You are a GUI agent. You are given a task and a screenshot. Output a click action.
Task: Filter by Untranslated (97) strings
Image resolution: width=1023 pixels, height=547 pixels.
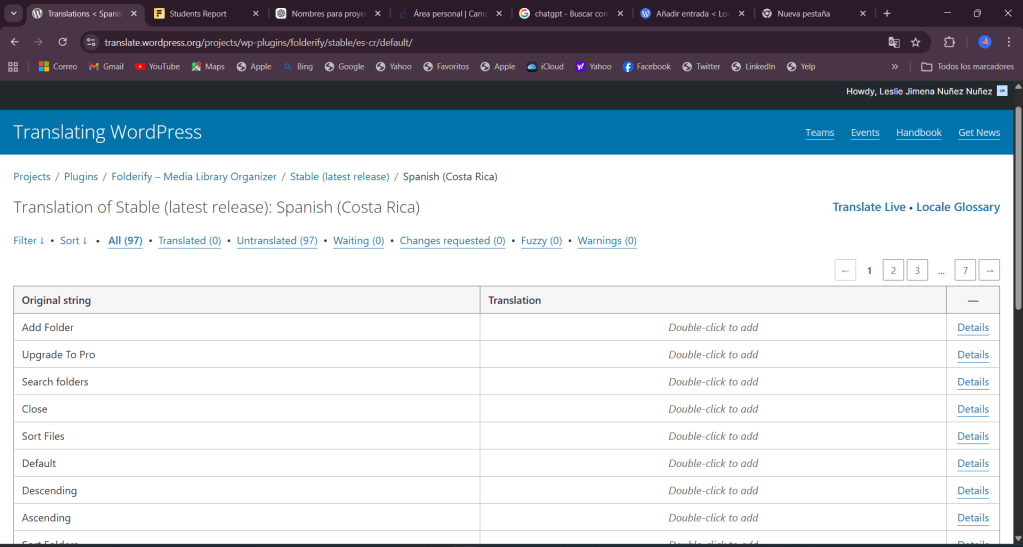(277, 241)
